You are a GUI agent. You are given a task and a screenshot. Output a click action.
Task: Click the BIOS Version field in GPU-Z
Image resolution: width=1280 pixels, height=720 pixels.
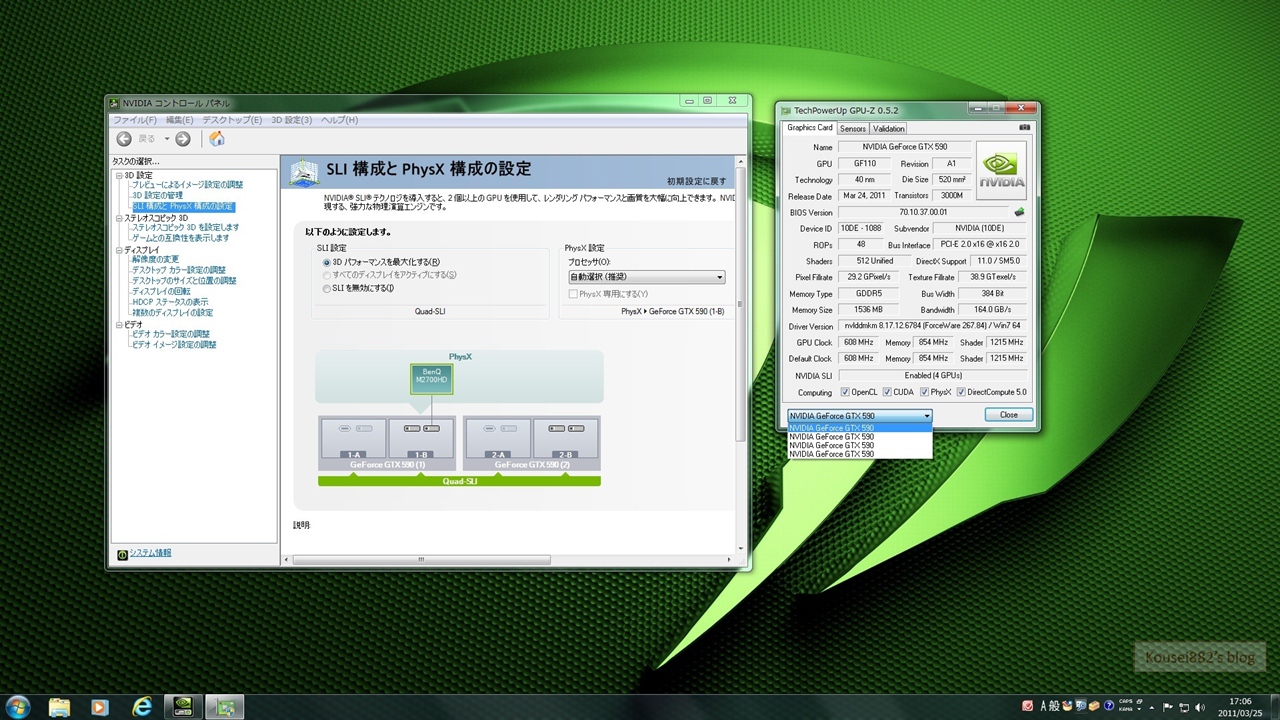[x=923, y=212]
